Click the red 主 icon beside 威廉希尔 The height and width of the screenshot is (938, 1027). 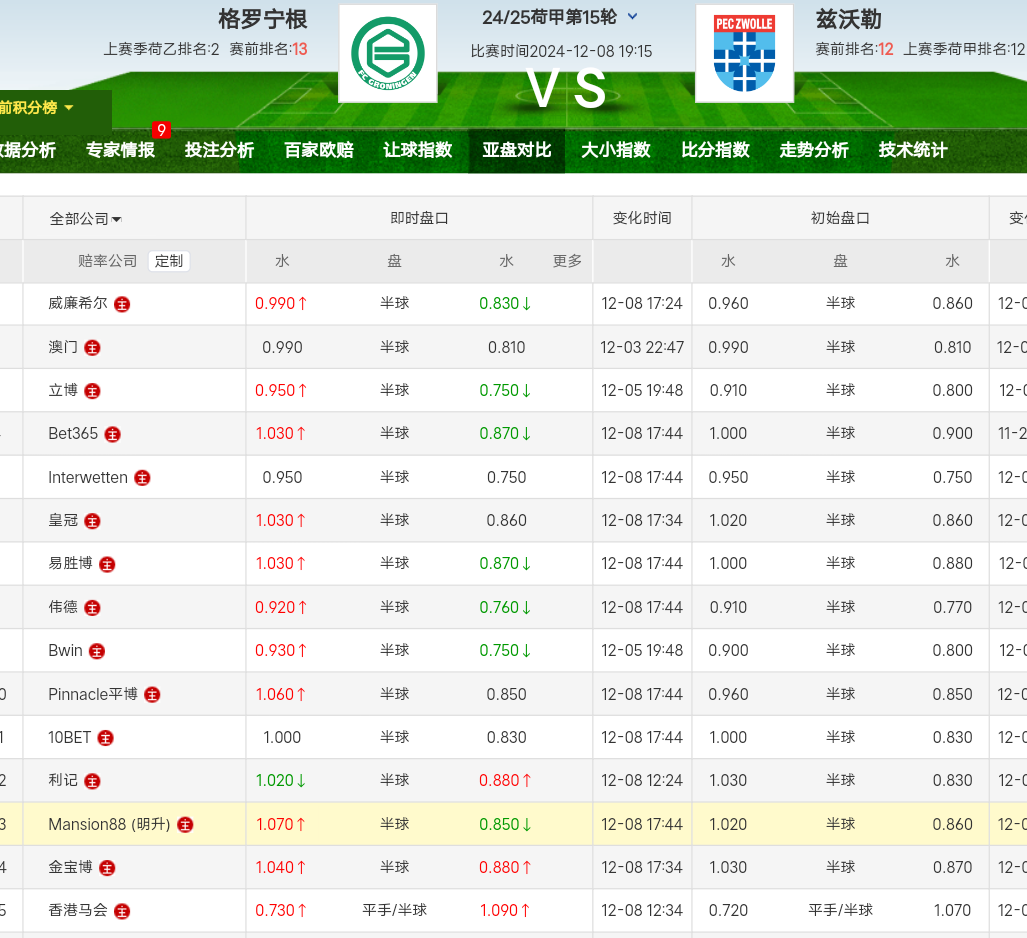click(x=122, y=304)
